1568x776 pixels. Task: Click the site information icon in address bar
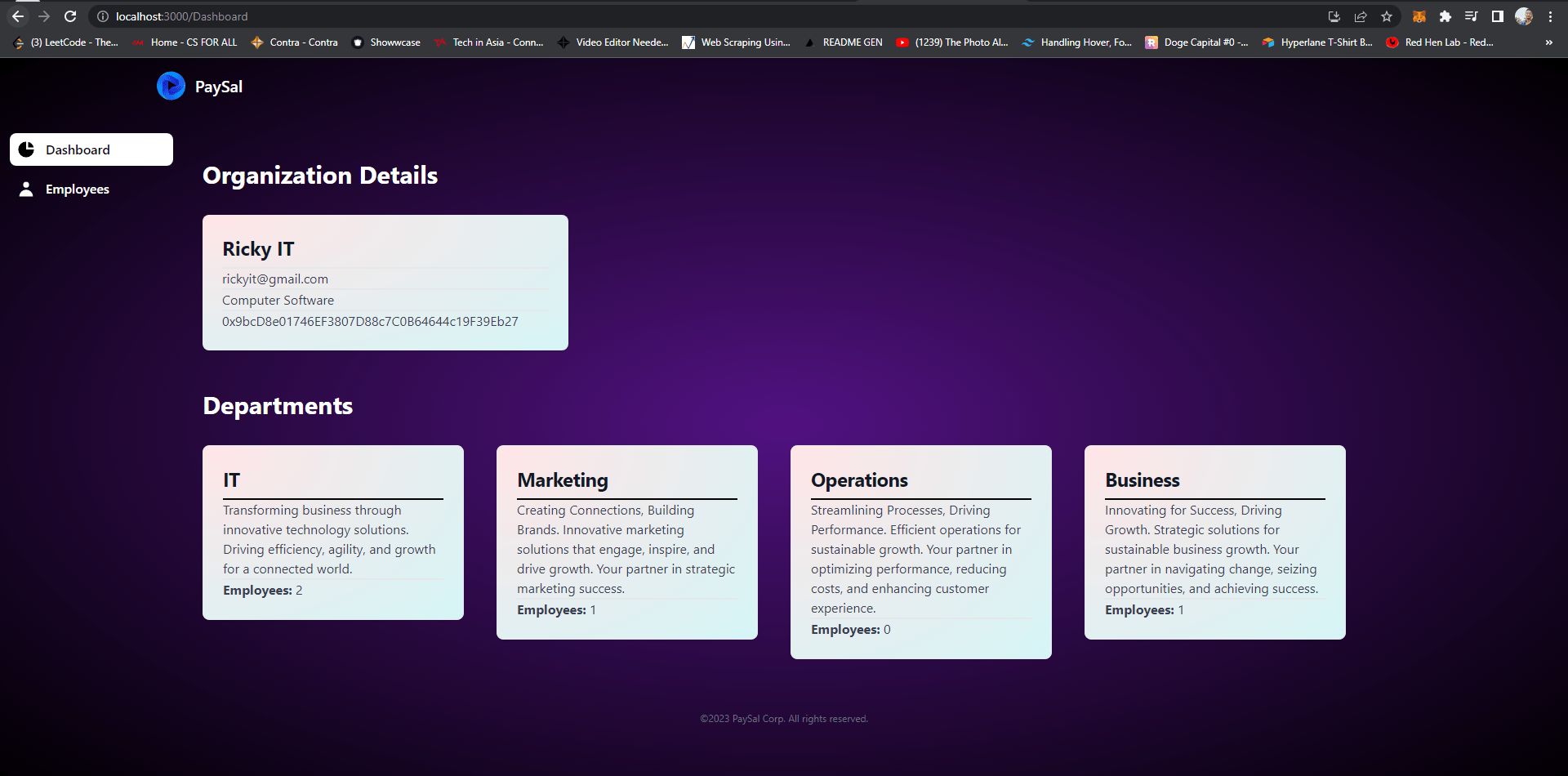[103, 16]
